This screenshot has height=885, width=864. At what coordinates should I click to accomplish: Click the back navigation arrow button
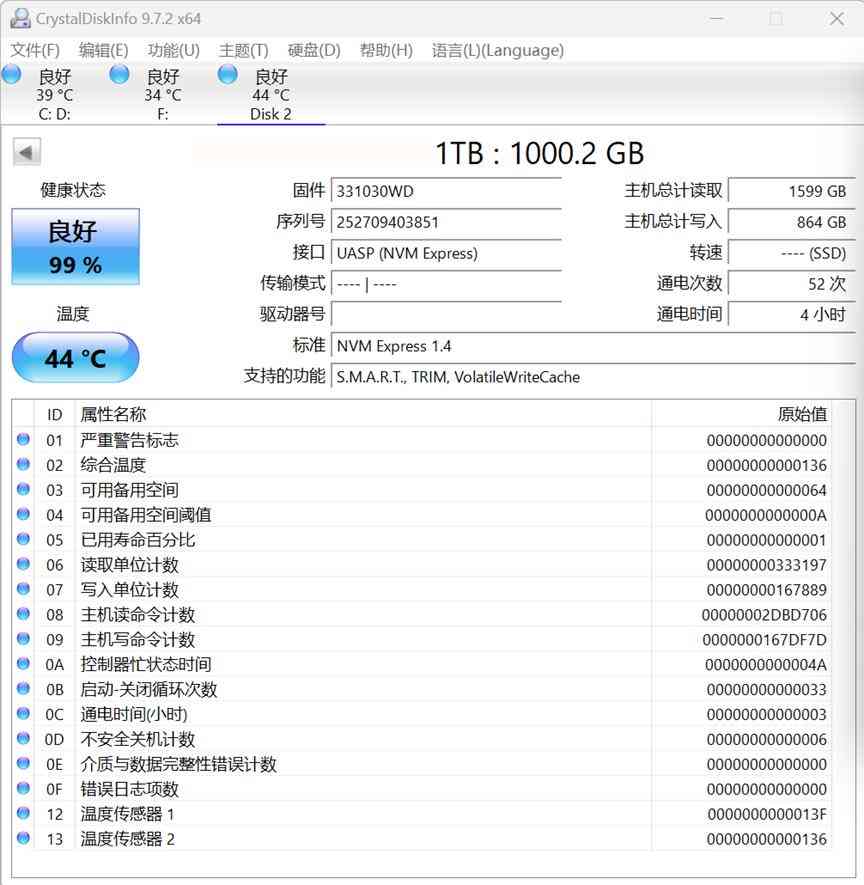pos(25,151)
